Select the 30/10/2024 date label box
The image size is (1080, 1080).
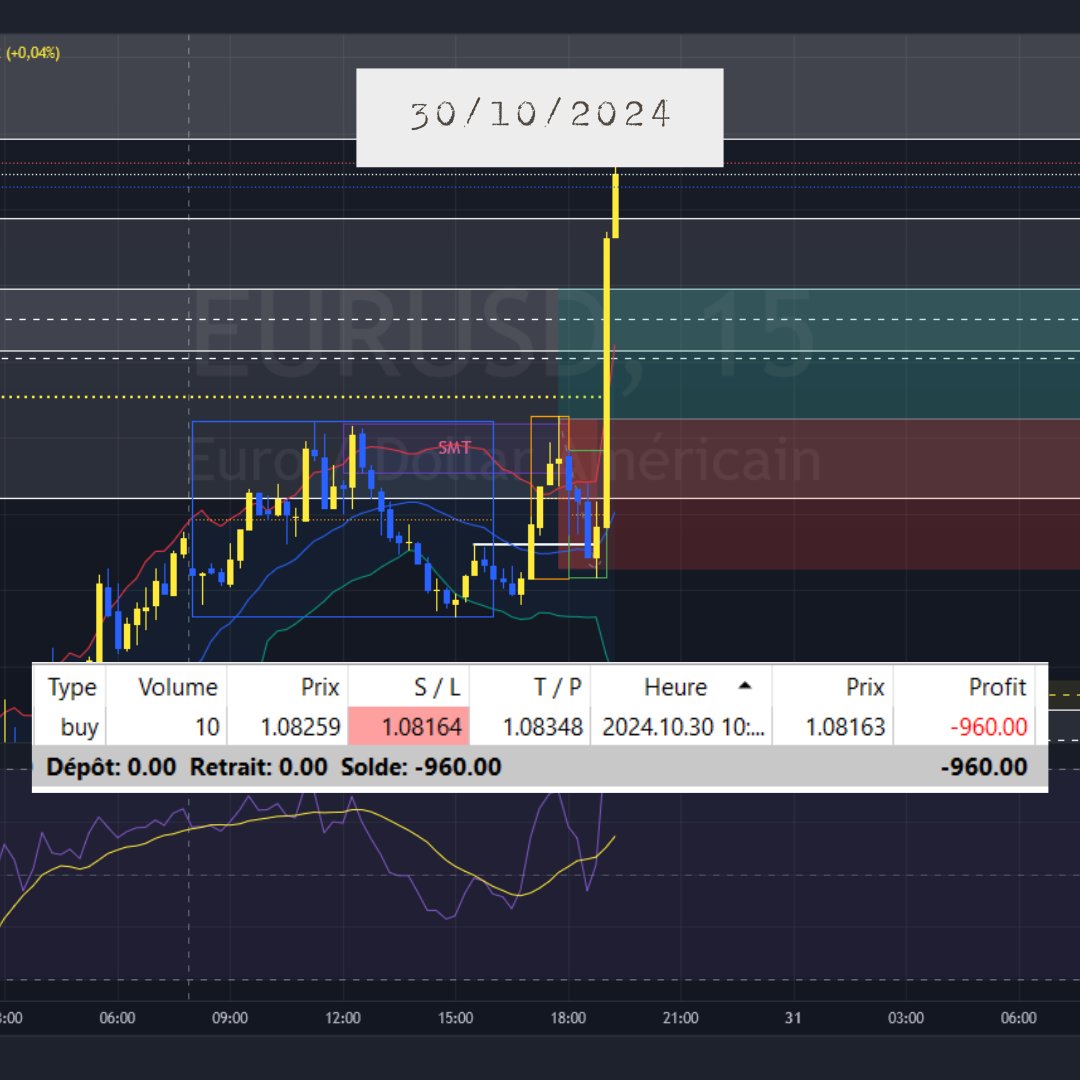click(x=539, y=117)
